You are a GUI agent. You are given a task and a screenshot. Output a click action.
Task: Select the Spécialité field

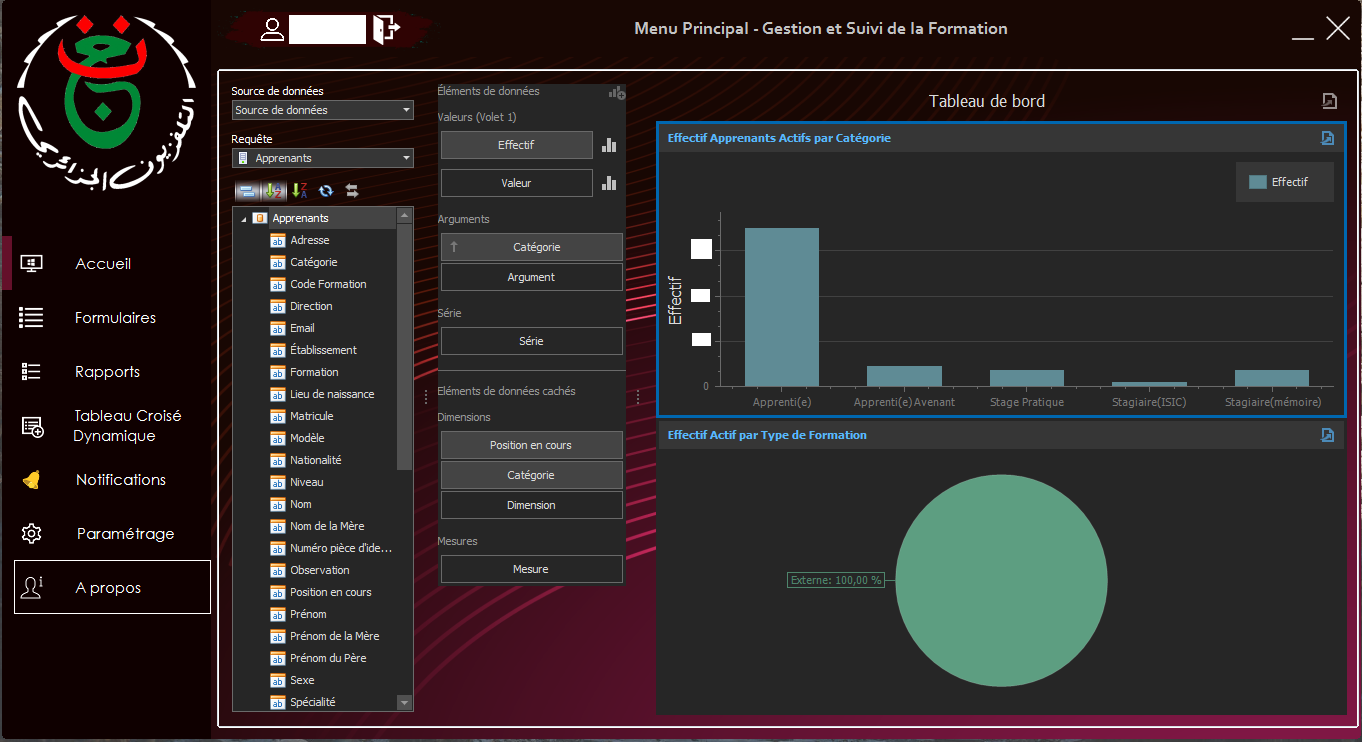(x=312, y=702)
